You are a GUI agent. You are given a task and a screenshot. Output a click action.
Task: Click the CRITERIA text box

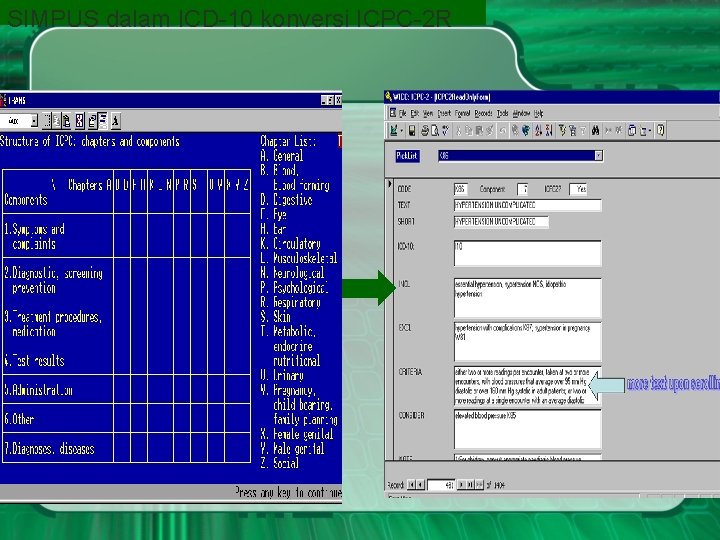tap(528, 386)
